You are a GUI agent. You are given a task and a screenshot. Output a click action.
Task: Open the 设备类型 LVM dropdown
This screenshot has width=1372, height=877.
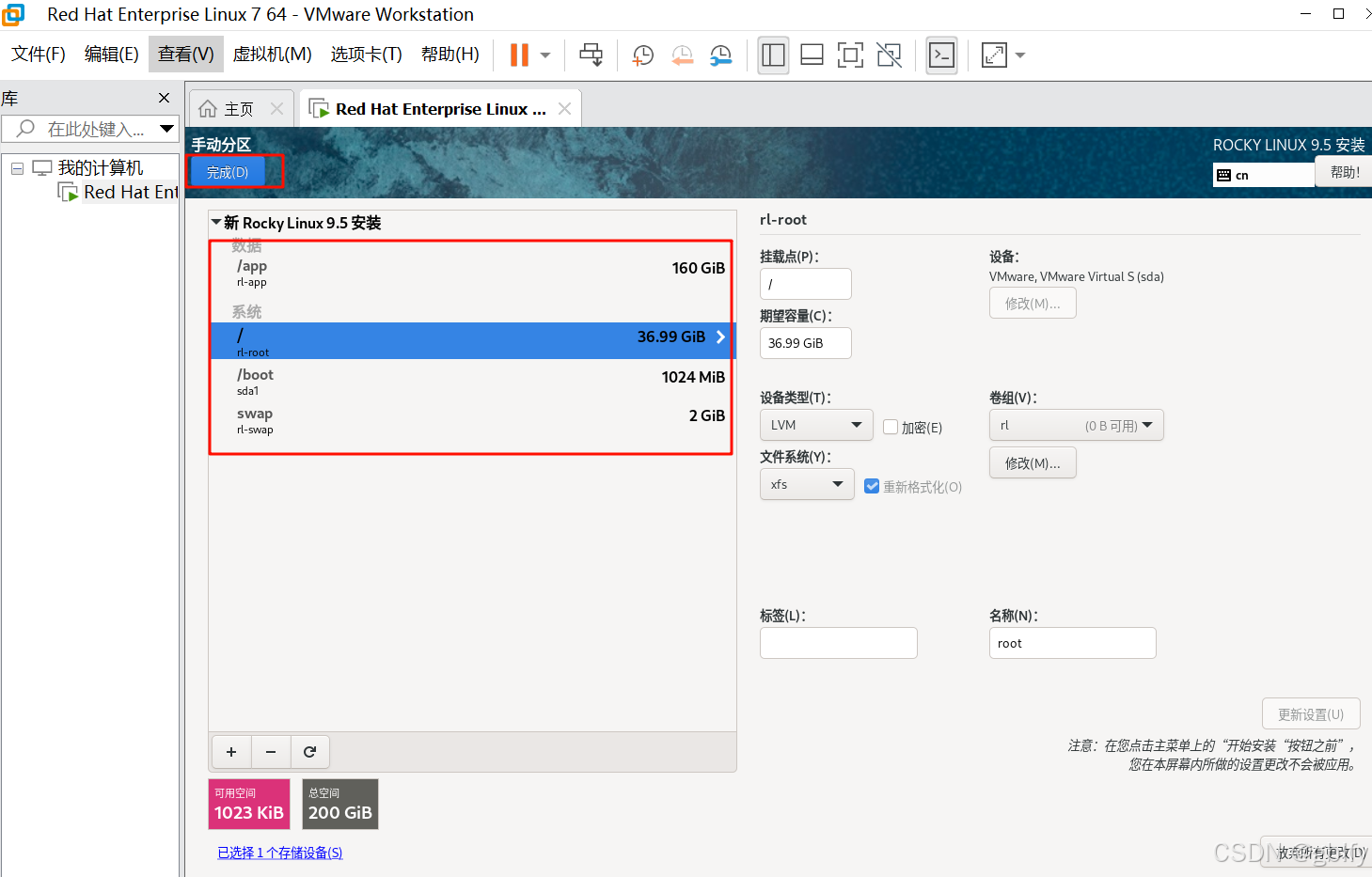point(816,425)
